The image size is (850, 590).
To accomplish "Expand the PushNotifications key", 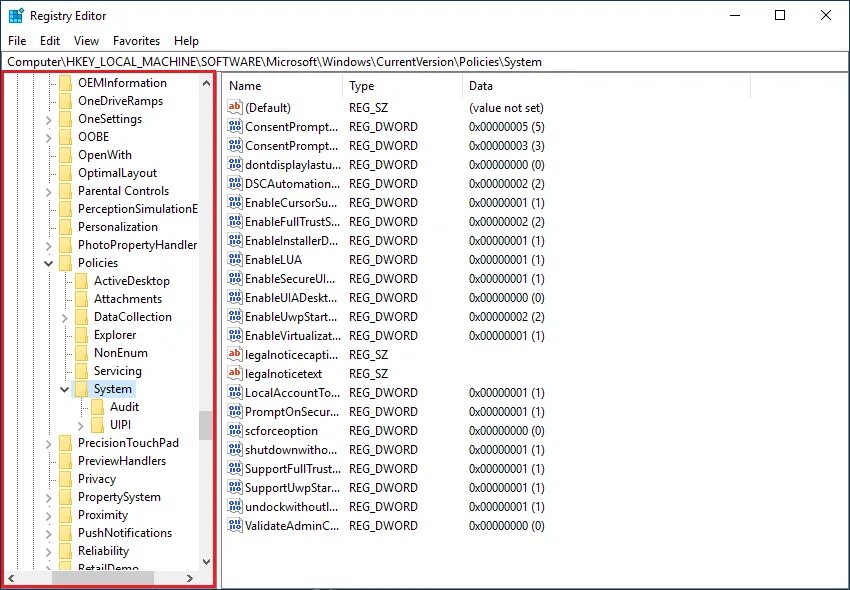I will [49, 533].
